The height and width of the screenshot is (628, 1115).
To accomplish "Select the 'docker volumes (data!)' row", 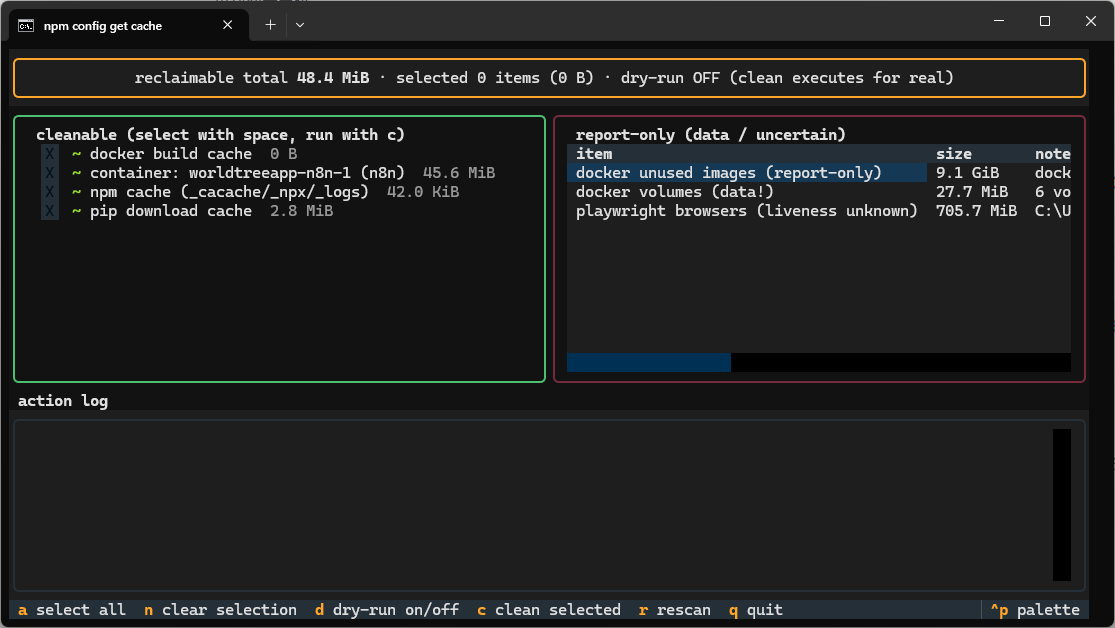I will (818, 192).
